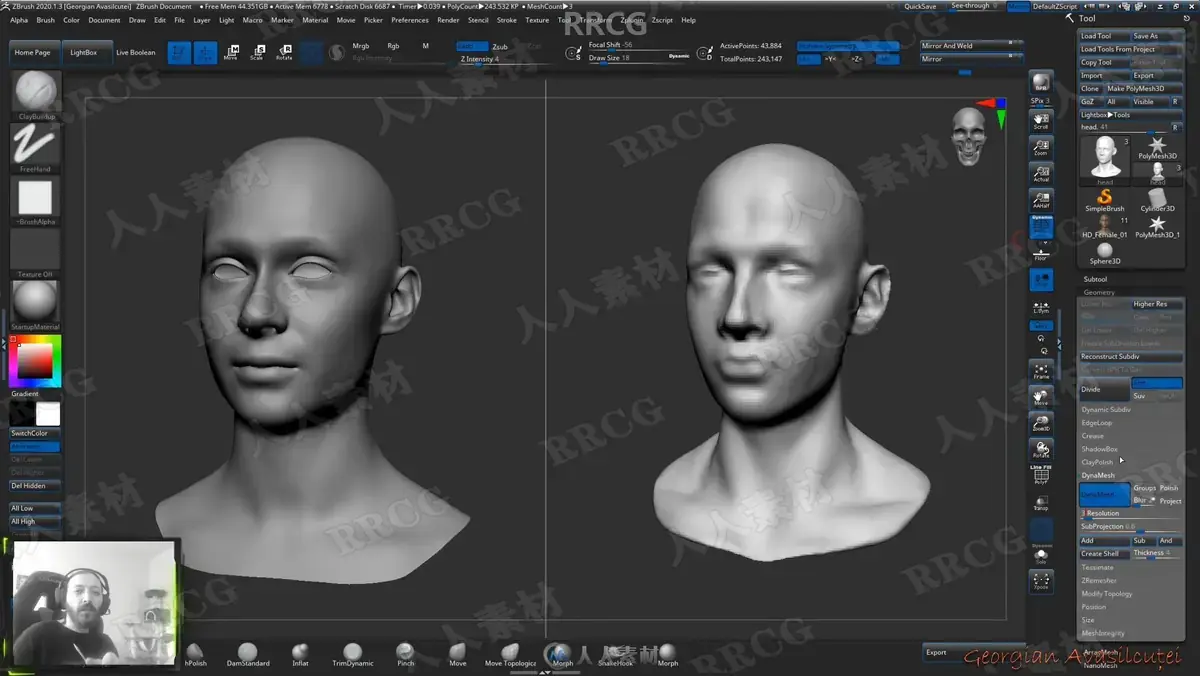Click the LightBox button
Viewport: 1200px width, 676px height.
click(84, 52)
